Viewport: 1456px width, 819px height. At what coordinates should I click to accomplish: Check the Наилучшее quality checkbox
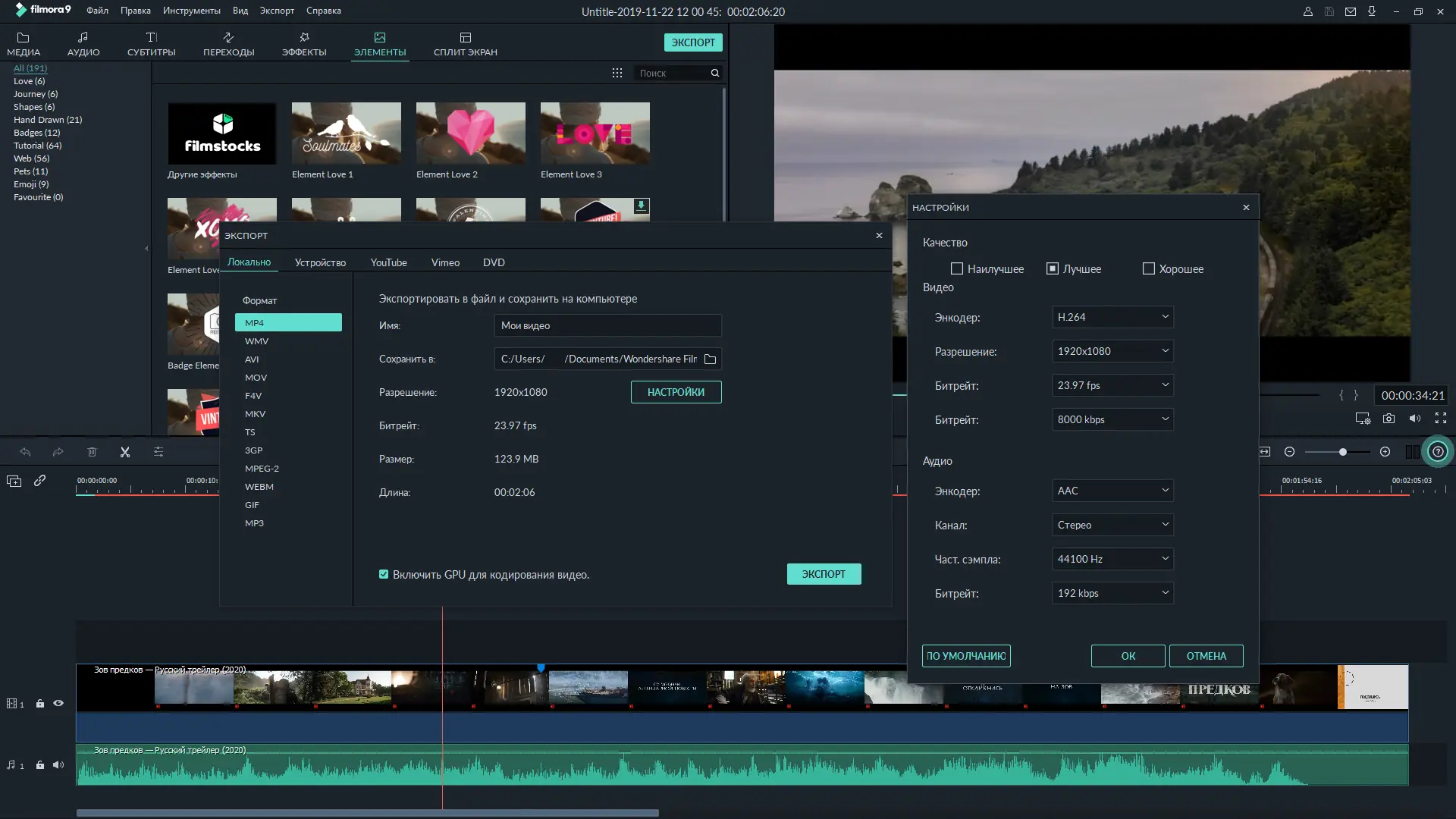pos(957,269)
